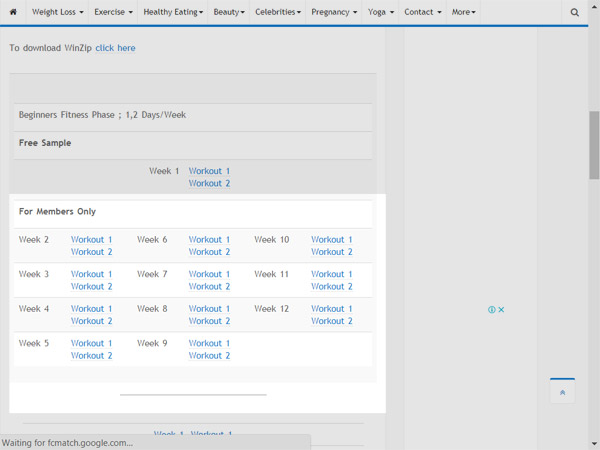Open Week 6 Workout 2 link
The width and height of the screenshot is (600, 450).
coord(209,252)
